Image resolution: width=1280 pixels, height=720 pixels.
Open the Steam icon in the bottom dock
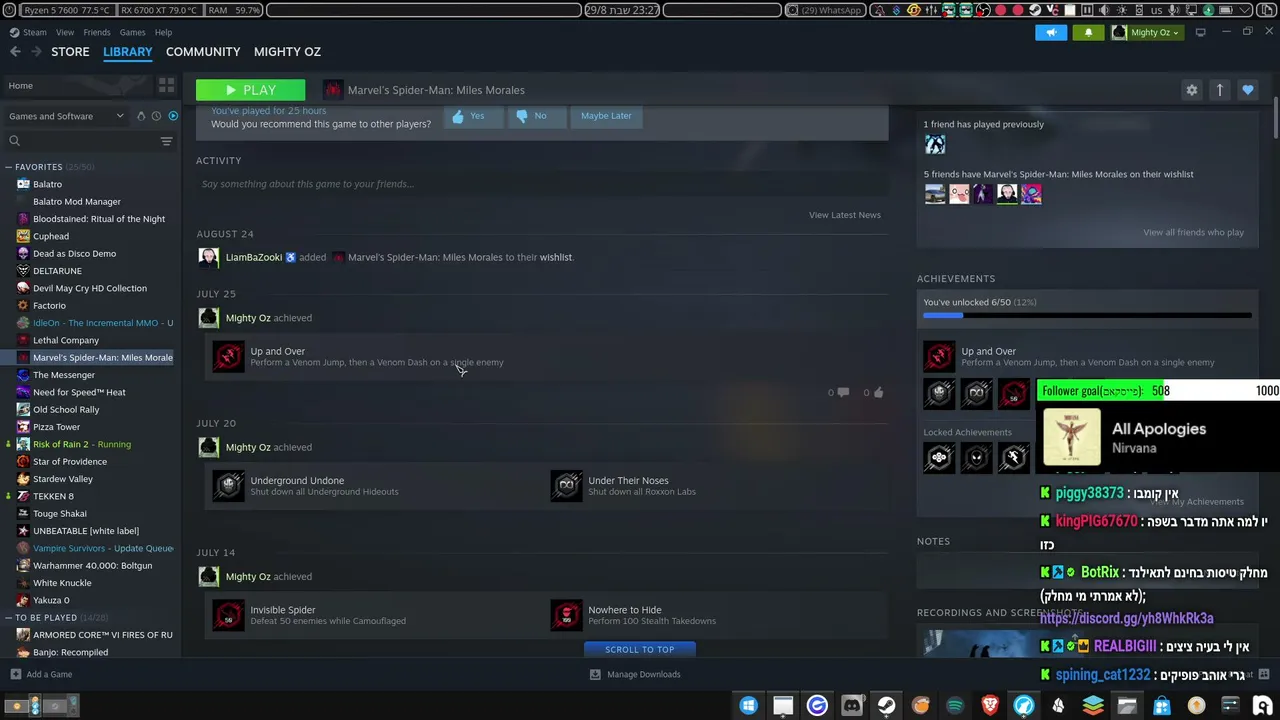tap(886, 706)
